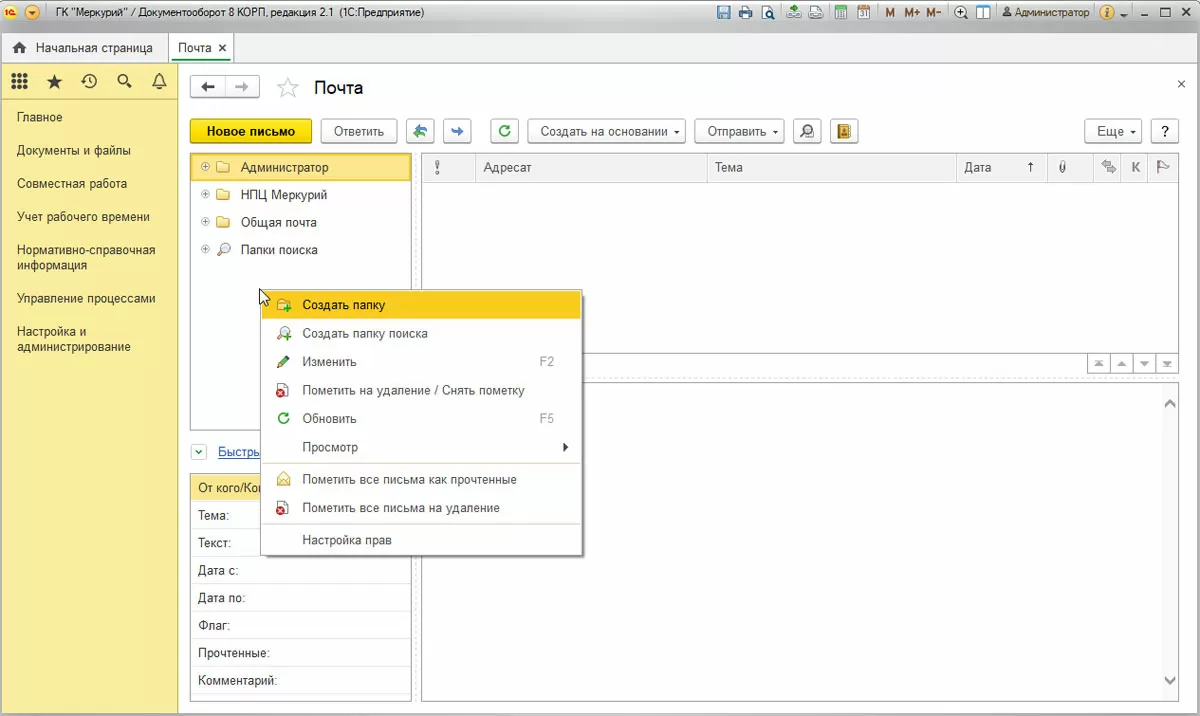Choose Настройка прав from context menu
The width and height of the screenshot is (1200, 716).
346,540
